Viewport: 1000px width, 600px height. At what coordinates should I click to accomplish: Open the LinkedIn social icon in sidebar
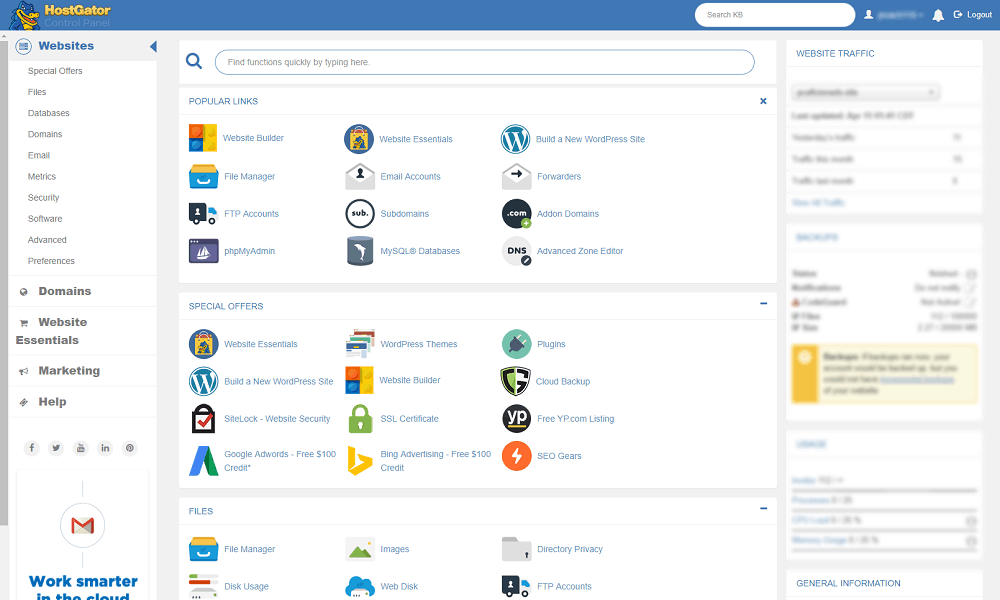click(x=105, y=448)
